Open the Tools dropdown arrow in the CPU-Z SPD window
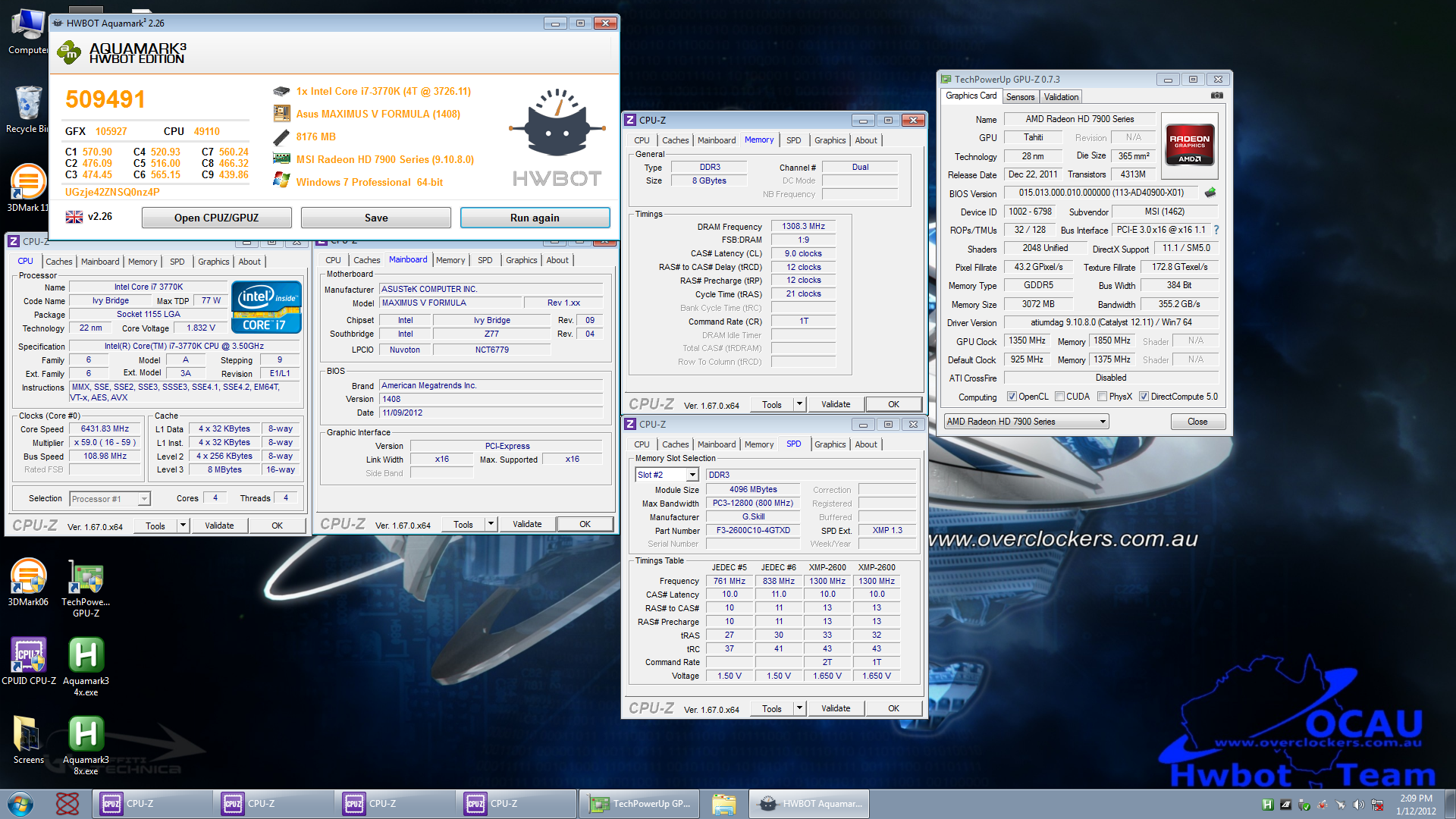This screenshot has height=819, width=1456. pyautogui.click(x=799, y=708)
